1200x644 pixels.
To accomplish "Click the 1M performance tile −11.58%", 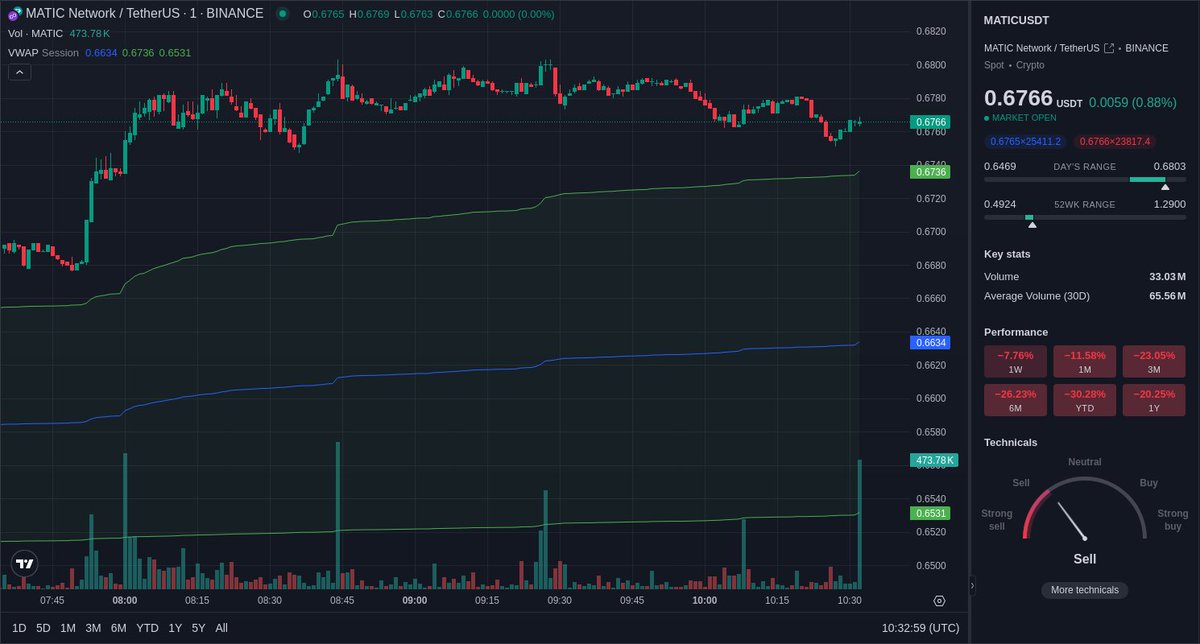I will [x=1085, y=361].
